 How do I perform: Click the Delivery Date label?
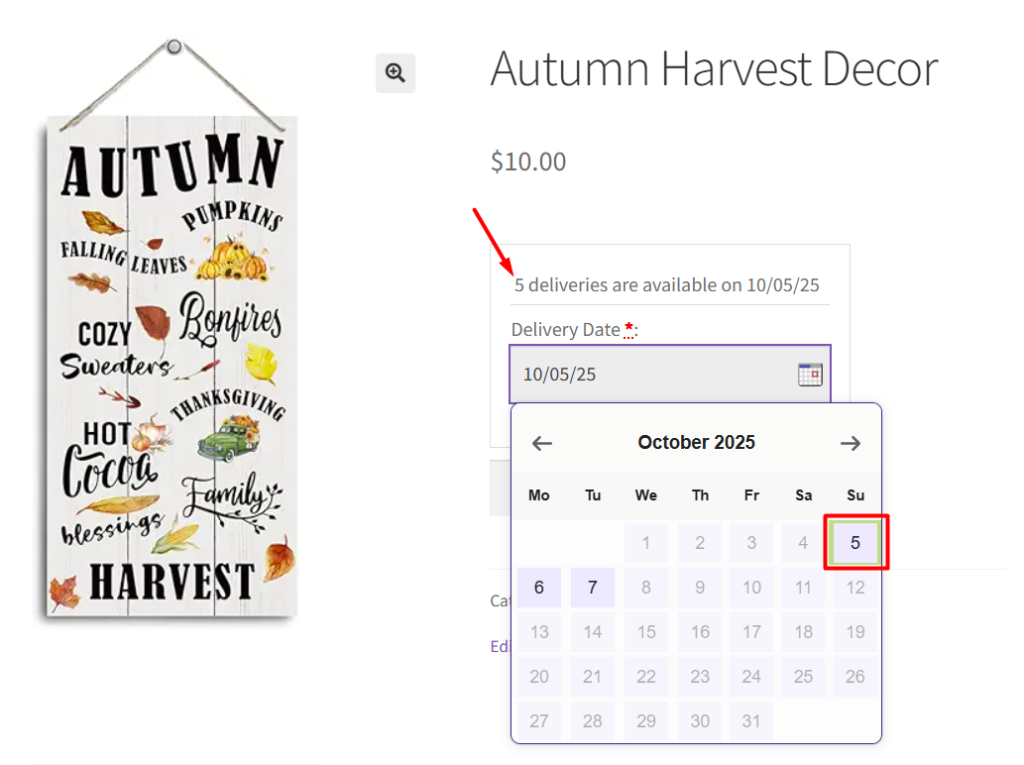pos(565,330)
